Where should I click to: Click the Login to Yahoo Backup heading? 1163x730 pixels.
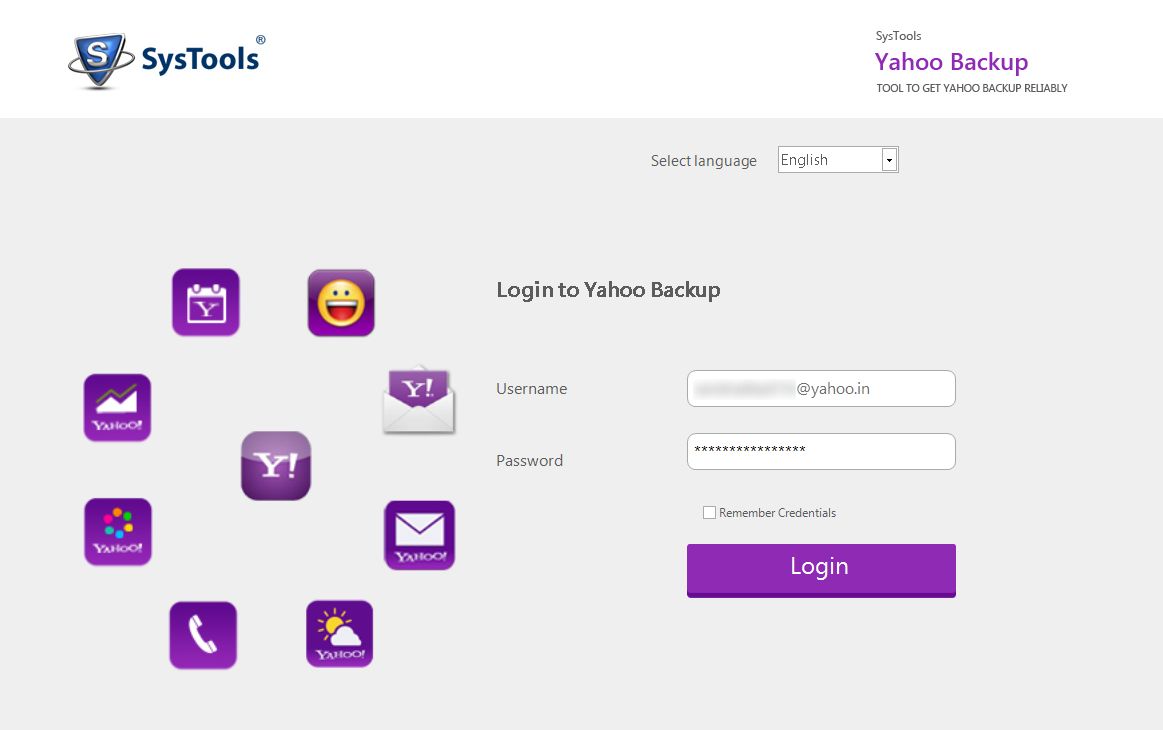(x=608, y=290)
